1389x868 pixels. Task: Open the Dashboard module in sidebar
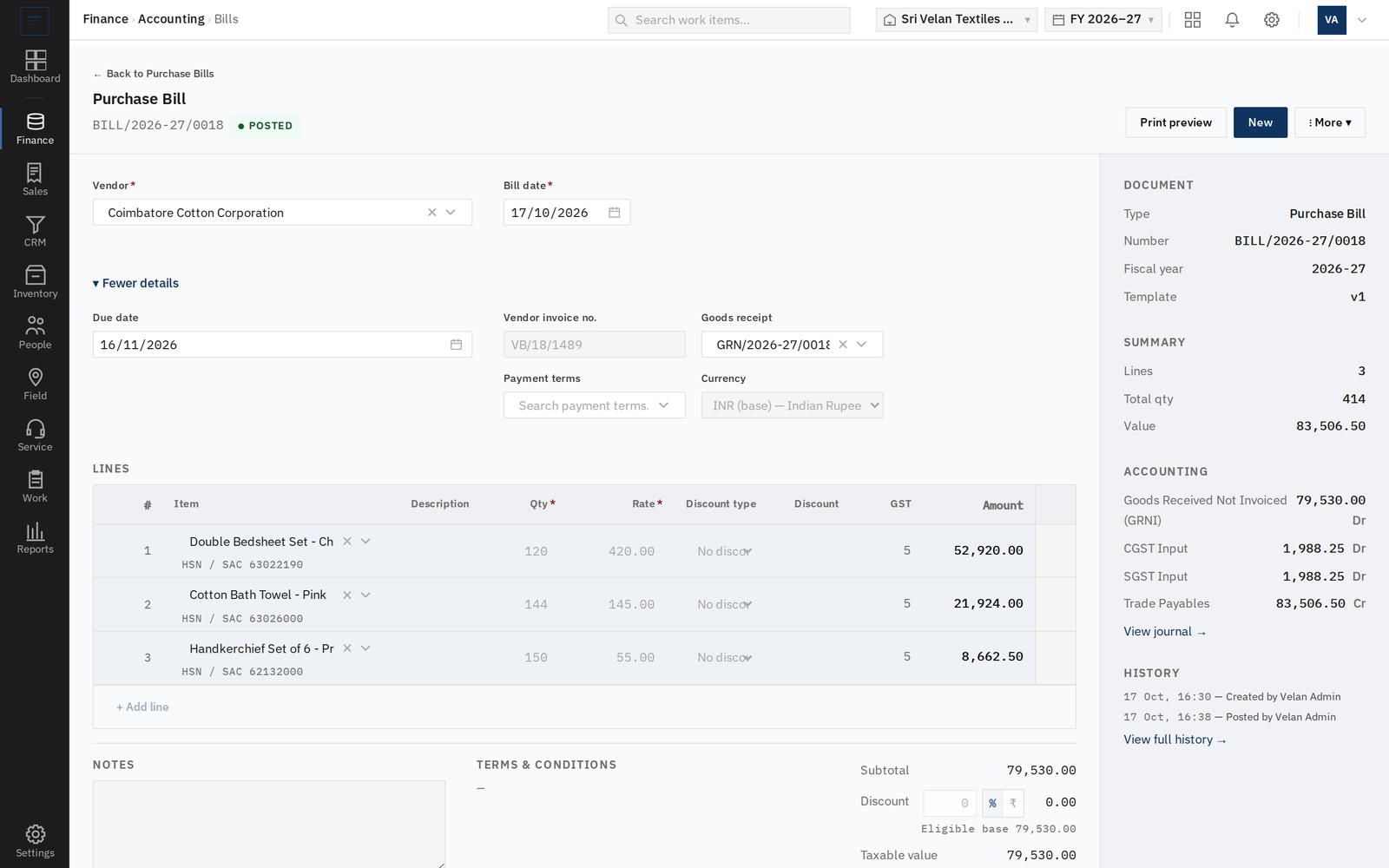pyautogui.click(x=35, y=67)
